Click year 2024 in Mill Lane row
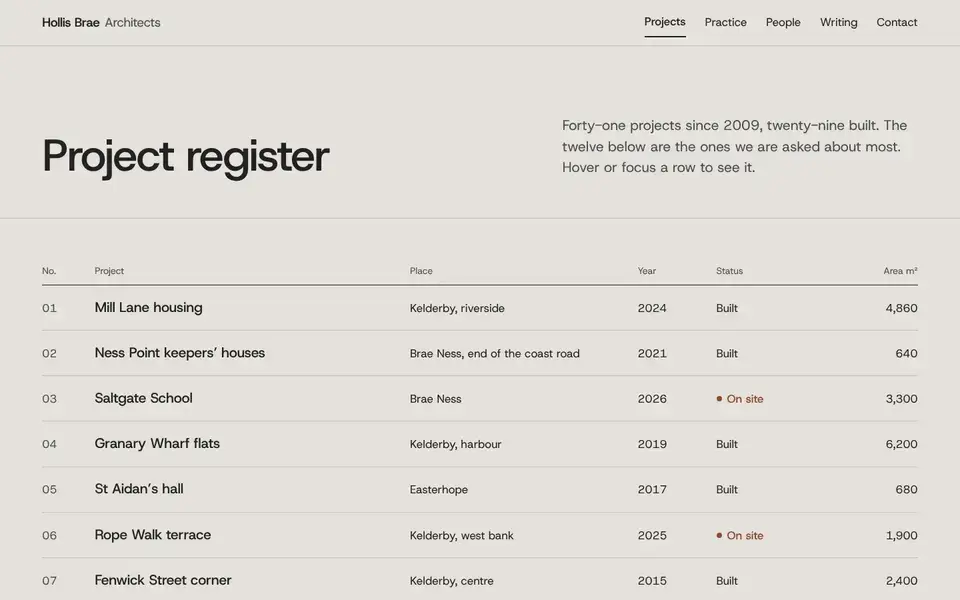The height and width of the screenshot is (600, 960). coord(652,308)
